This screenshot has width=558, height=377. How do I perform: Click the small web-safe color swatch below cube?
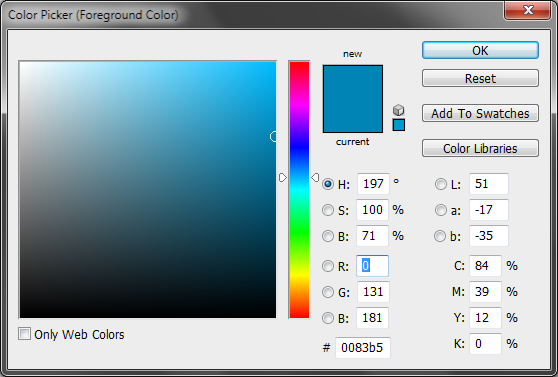[x=399, y=125]
